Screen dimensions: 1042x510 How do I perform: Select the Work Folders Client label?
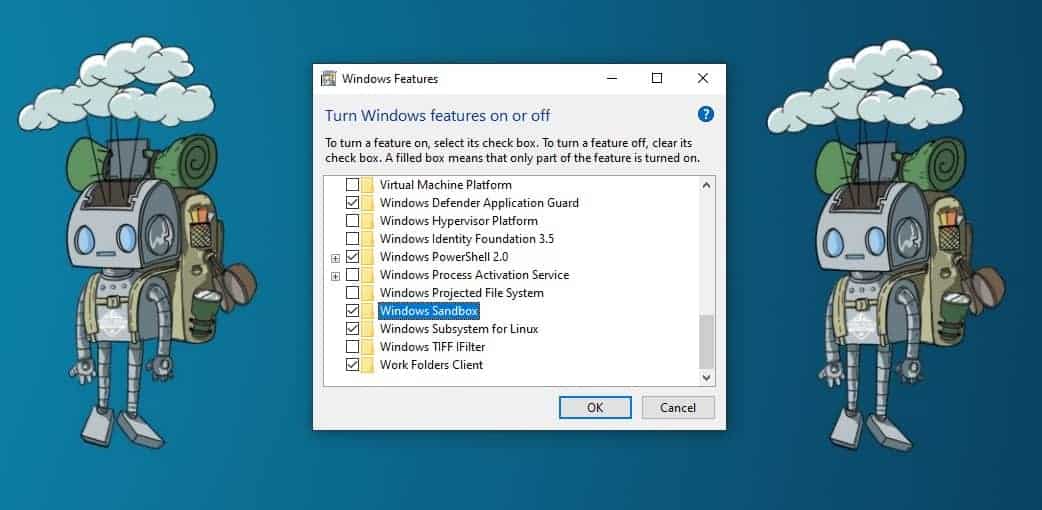pos(431,364)
